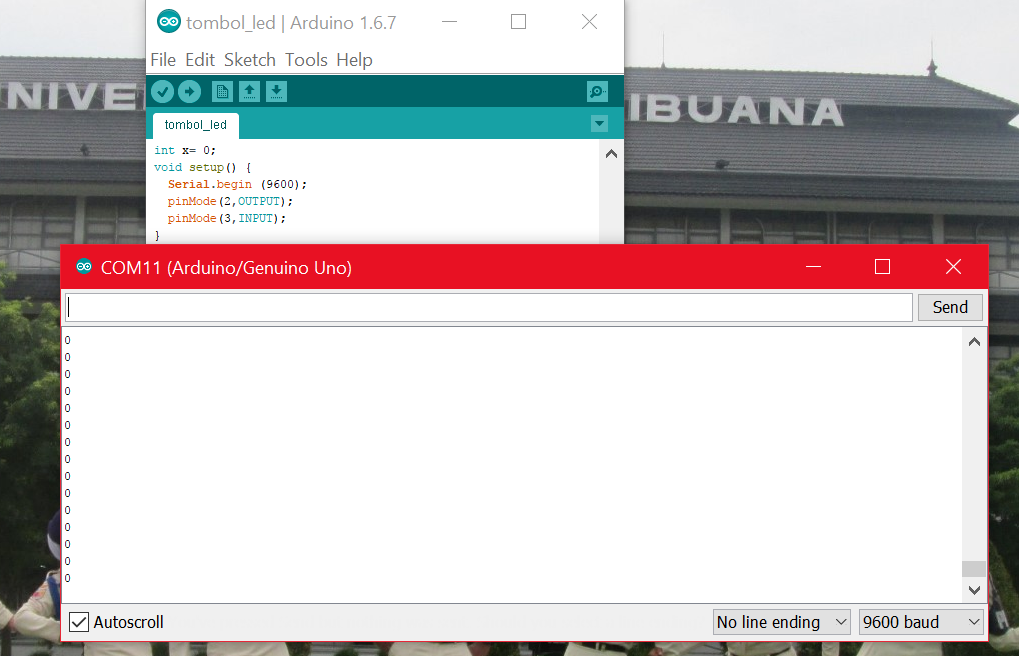Image resolution: width=1019 pixels, height=656 pixels.
Task: Click serial monitor scroll up arrow
Action: [974, 342]
